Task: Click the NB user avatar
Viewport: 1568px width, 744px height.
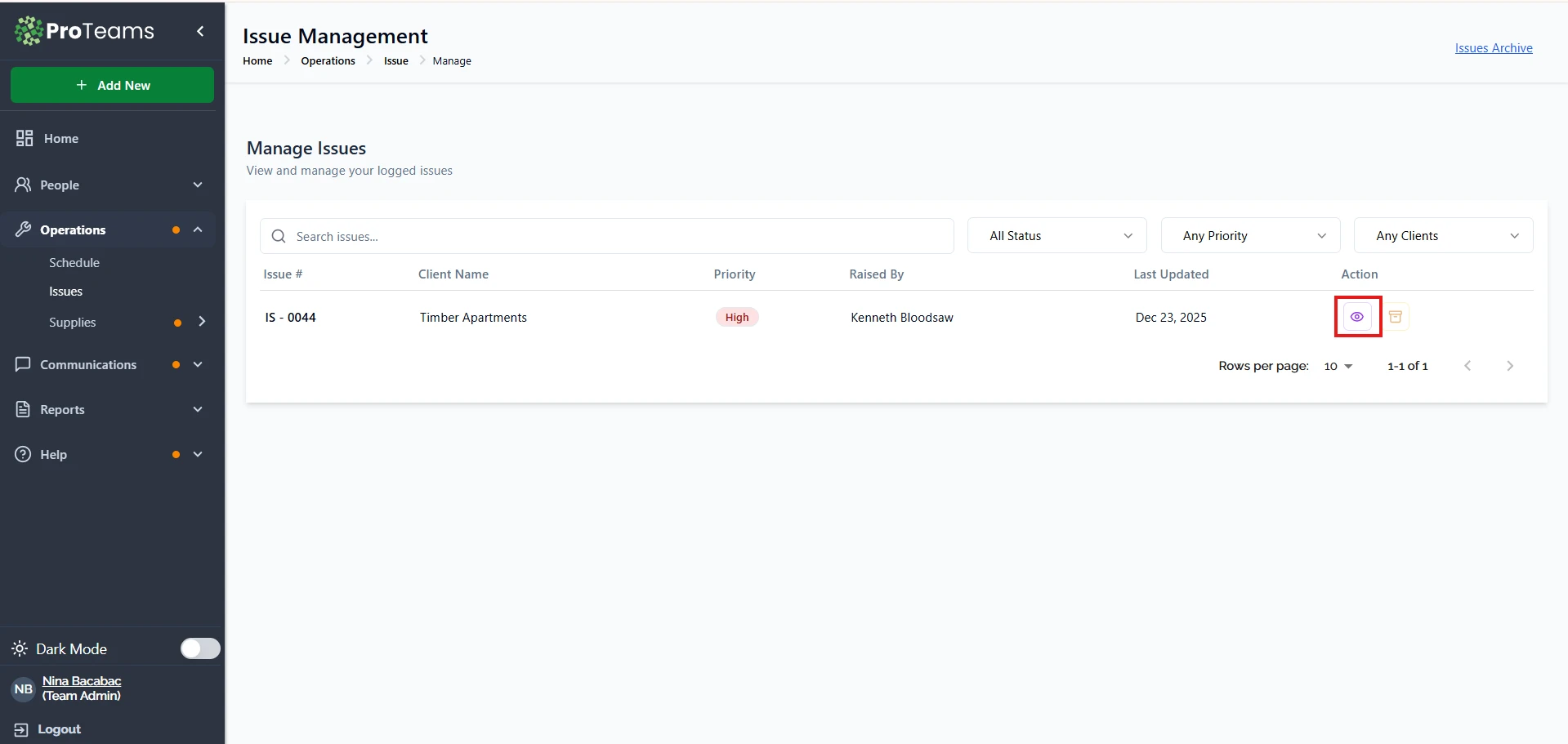Action: (23, 688)
